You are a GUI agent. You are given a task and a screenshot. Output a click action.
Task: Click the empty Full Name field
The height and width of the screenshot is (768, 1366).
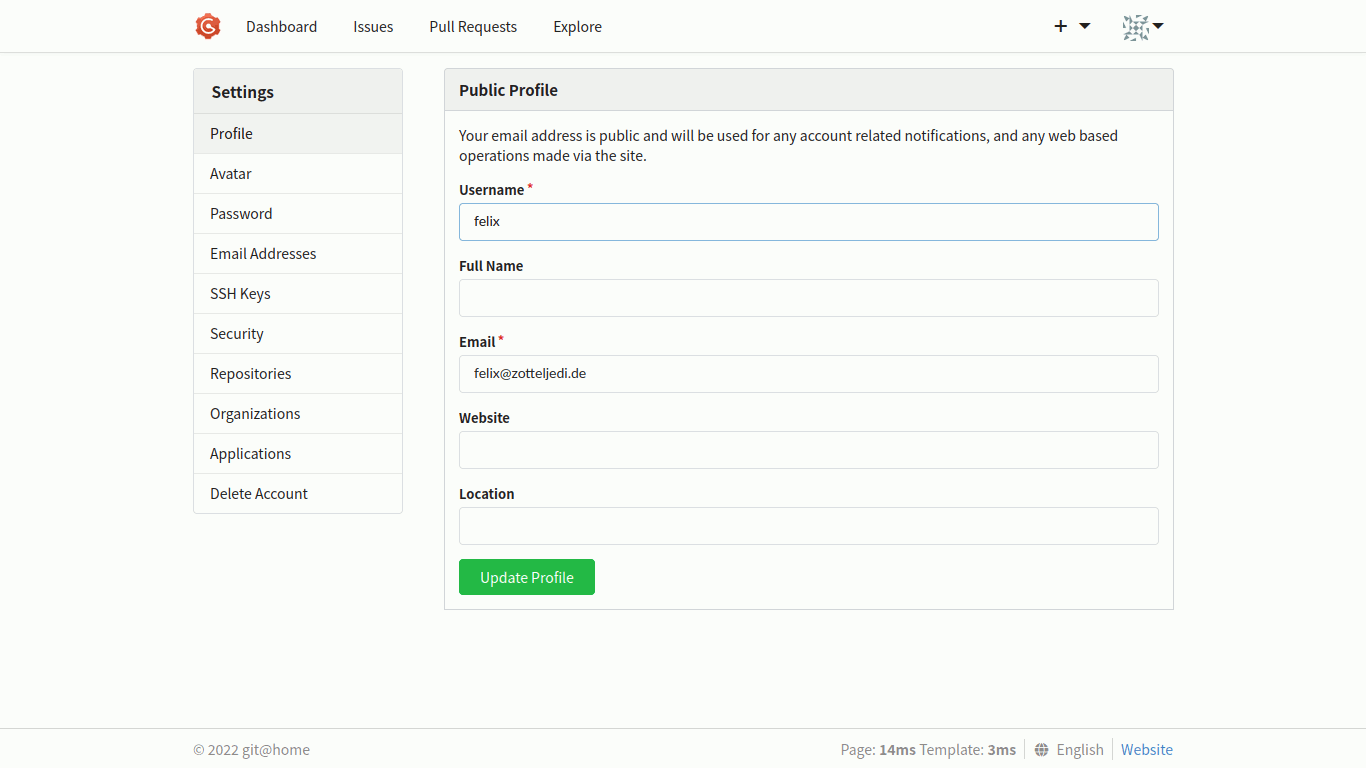(808, 298)
